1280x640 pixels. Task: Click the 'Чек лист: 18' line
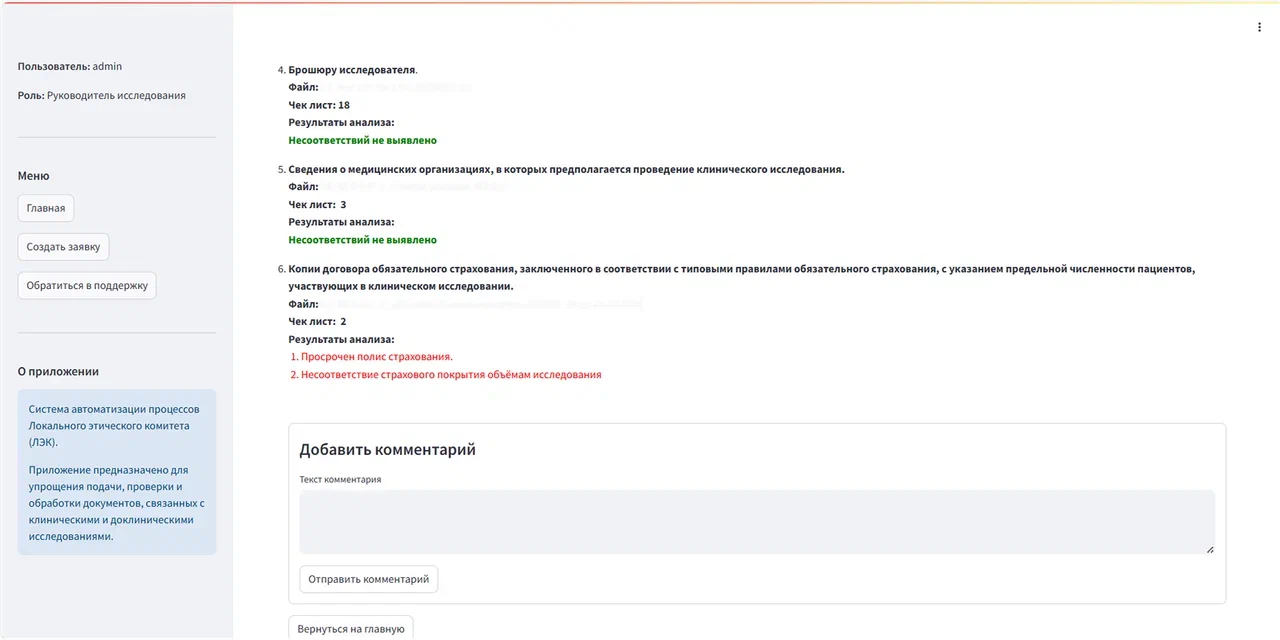coord(319,105)
